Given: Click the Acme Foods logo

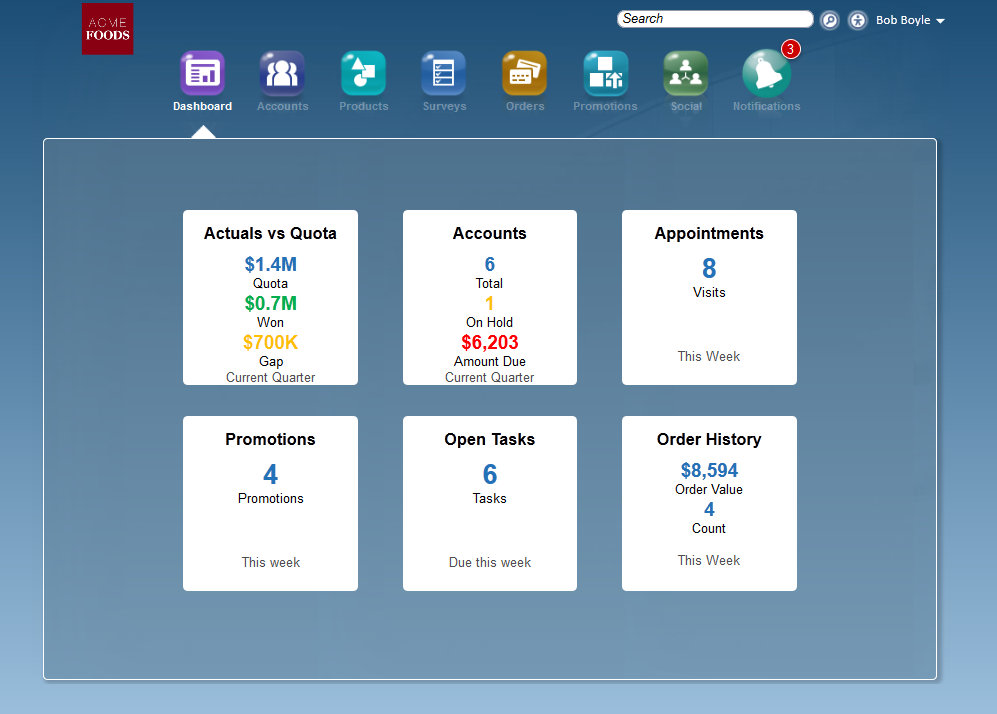Looking at the screenshot, I should click(107, 29).
